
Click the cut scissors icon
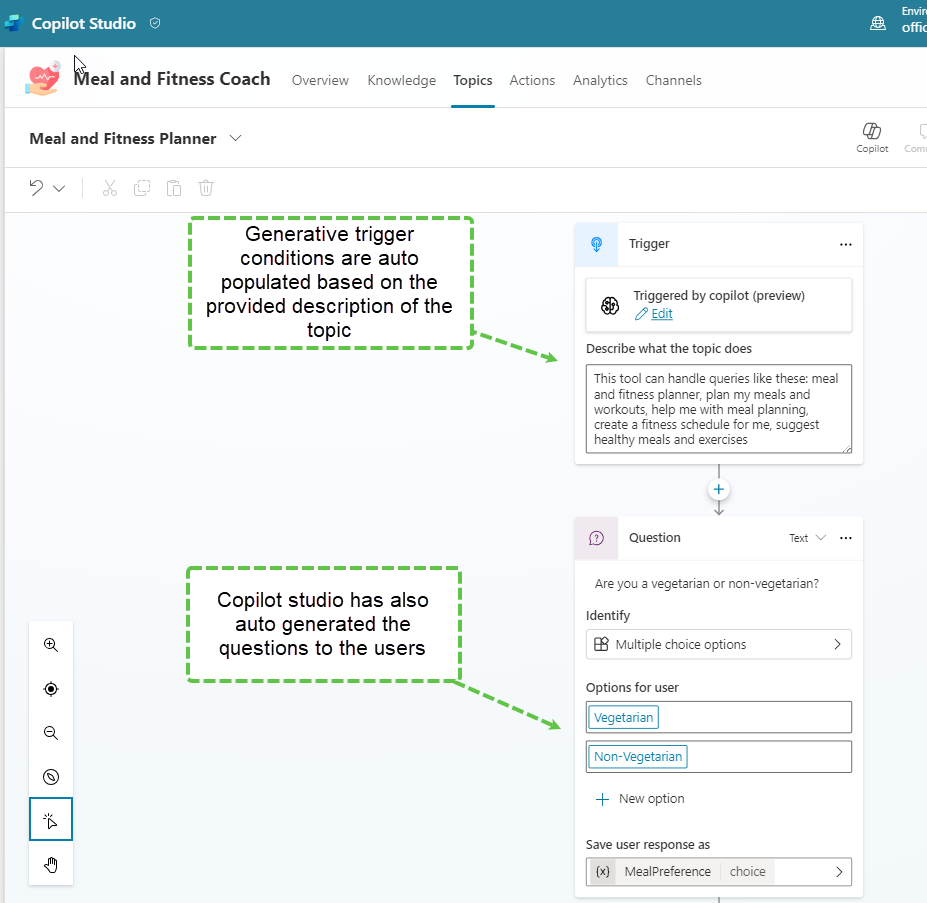[110, 188]
